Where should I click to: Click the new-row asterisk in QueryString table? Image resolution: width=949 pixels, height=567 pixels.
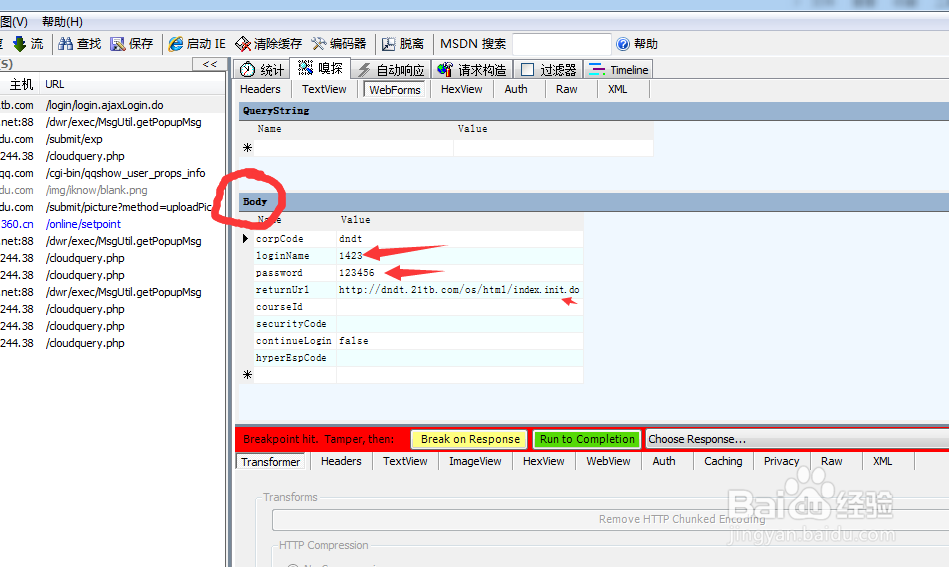tap(247, 148)
